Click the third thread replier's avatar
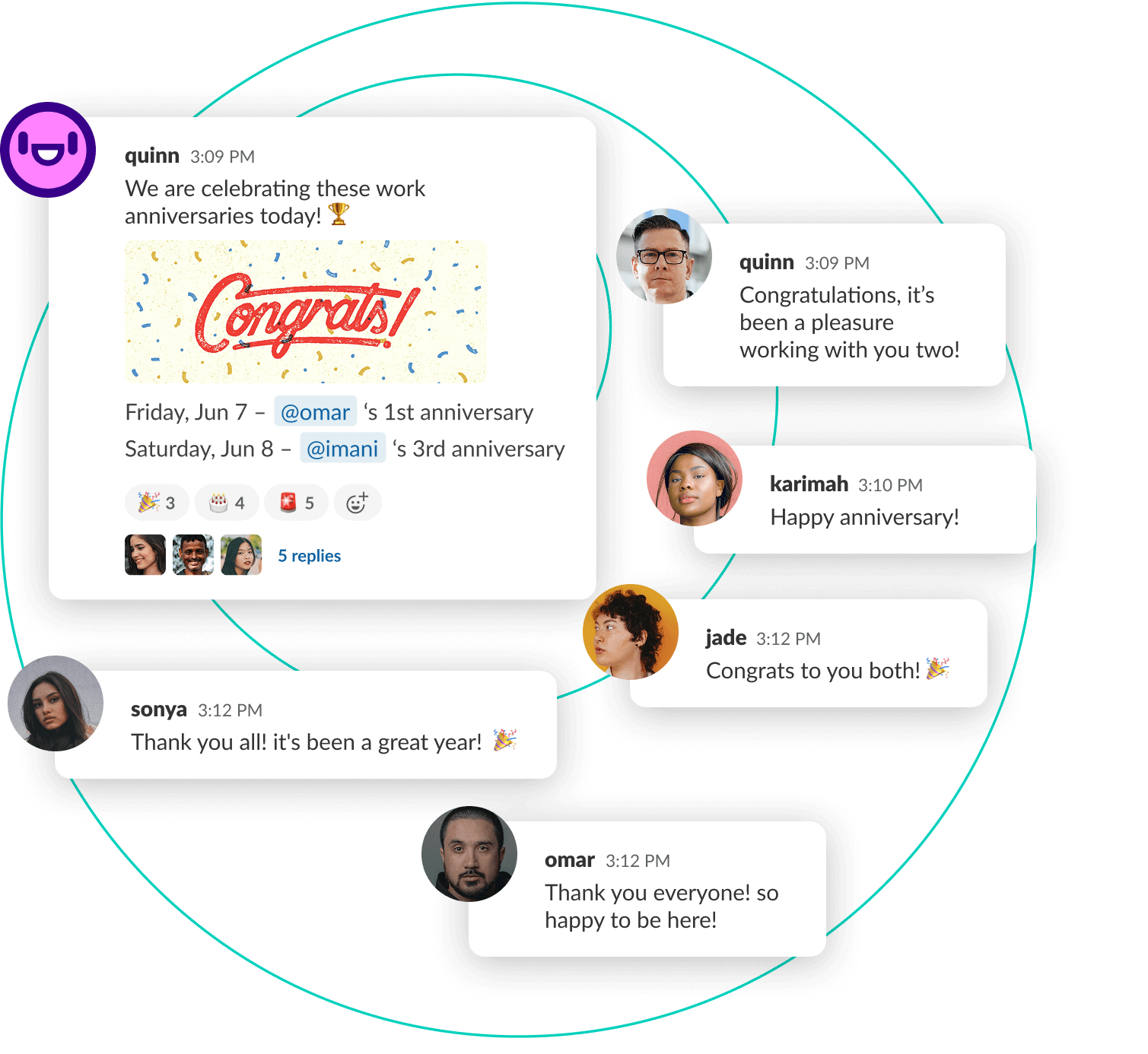The width and height of the screenshot is (1148, 1054). 241,554
